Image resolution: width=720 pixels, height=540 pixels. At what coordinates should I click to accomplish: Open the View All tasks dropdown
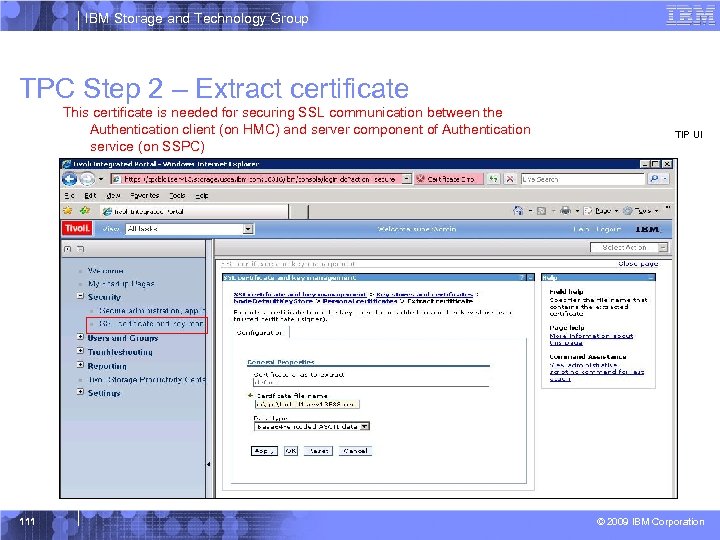click(190, 229)
